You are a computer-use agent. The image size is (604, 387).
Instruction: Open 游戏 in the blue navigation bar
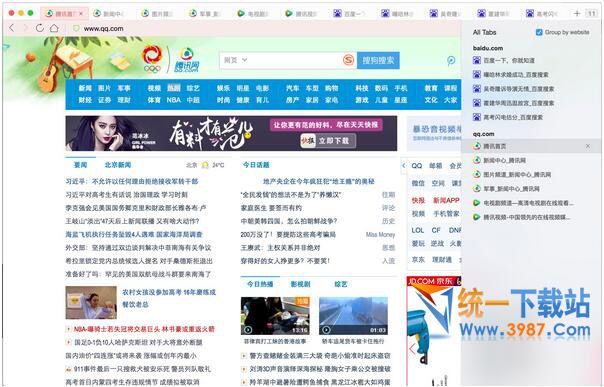pyautogui.click(x=362, y=100)
